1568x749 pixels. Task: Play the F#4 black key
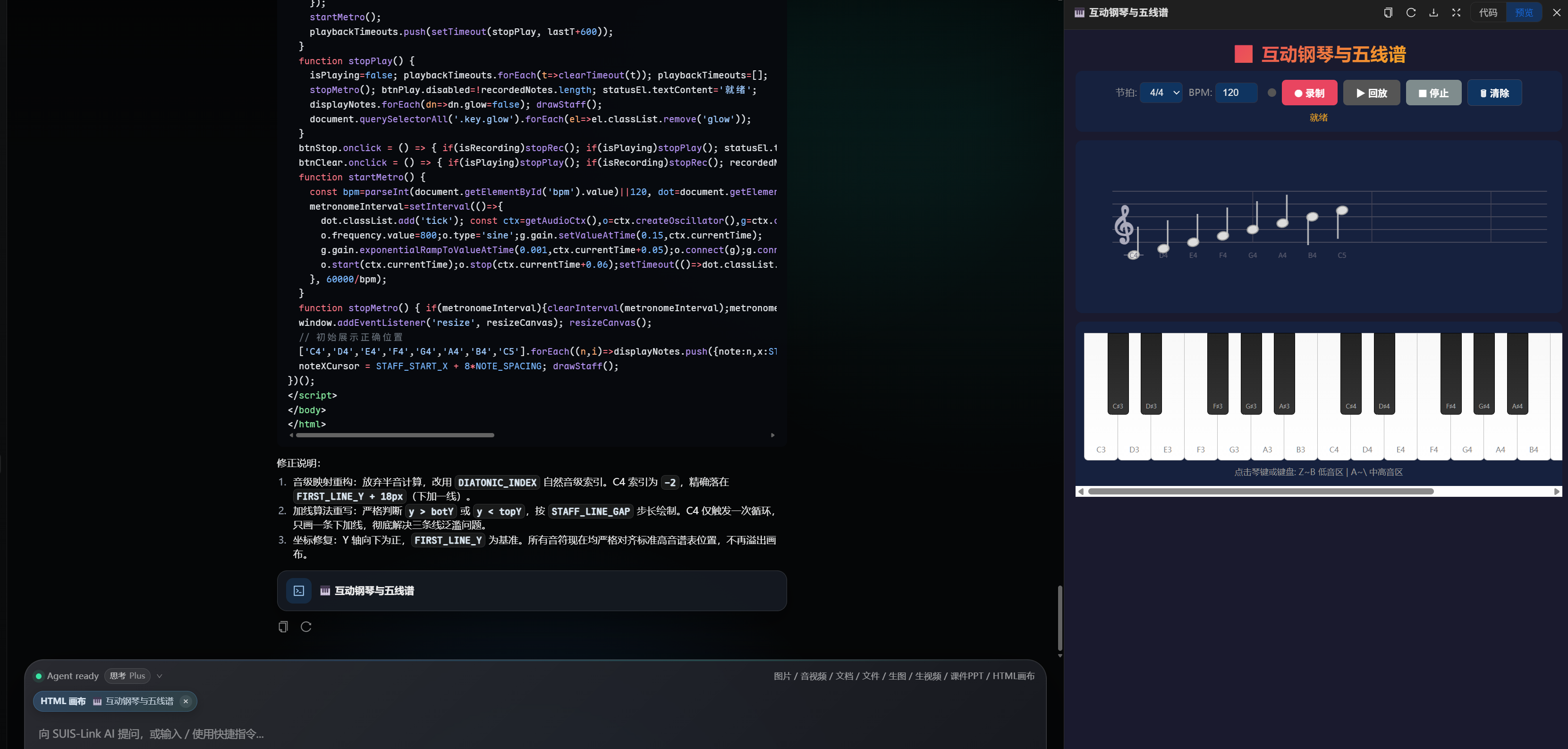(1450, 373)
